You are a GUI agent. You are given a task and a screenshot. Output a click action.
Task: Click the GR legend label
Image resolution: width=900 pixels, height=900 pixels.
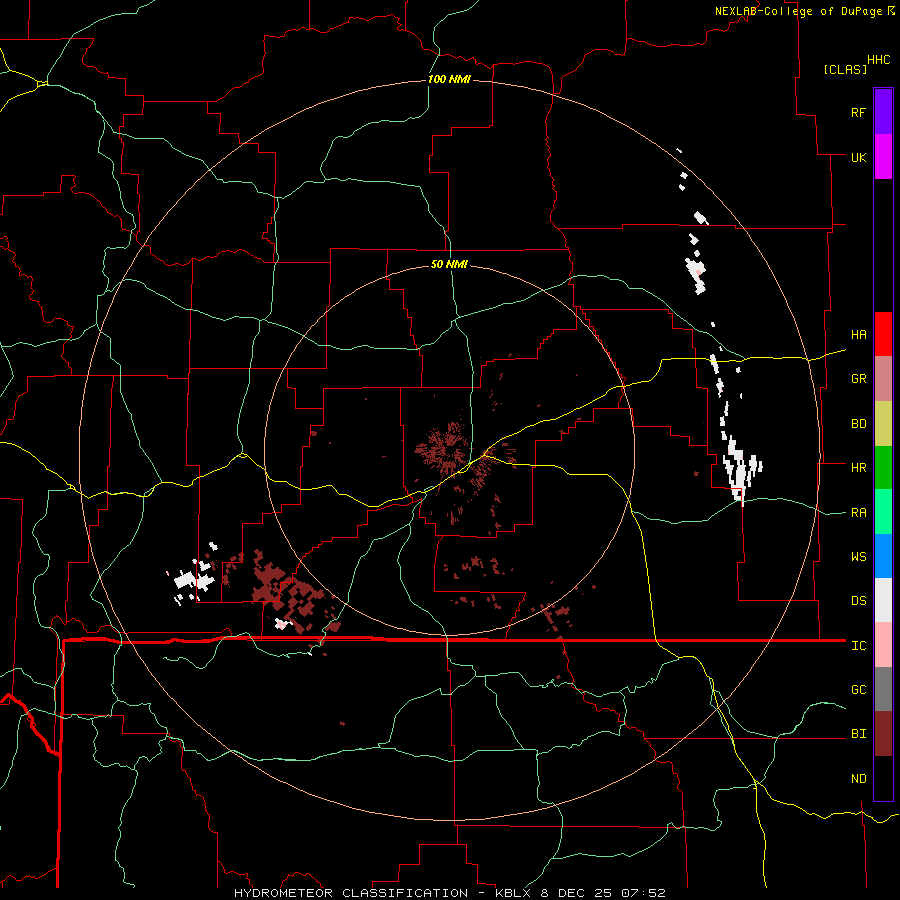click(858, 379)
